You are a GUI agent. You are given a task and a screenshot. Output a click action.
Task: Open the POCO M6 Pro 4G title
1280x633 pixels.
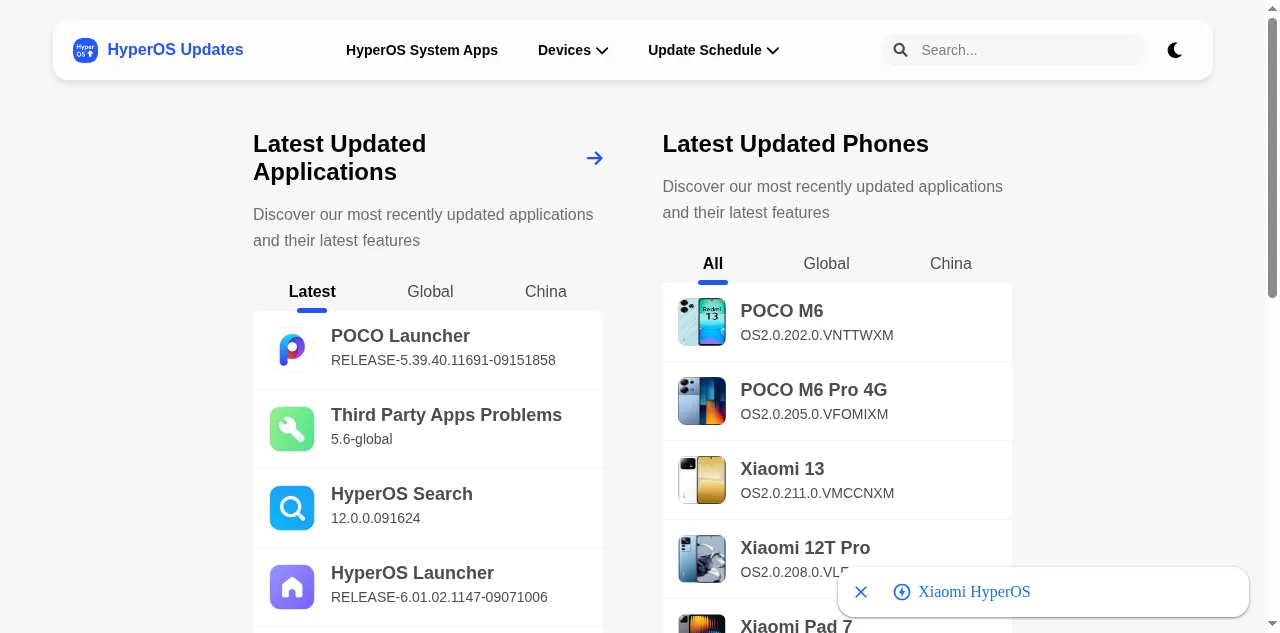[x=814, y=390]
